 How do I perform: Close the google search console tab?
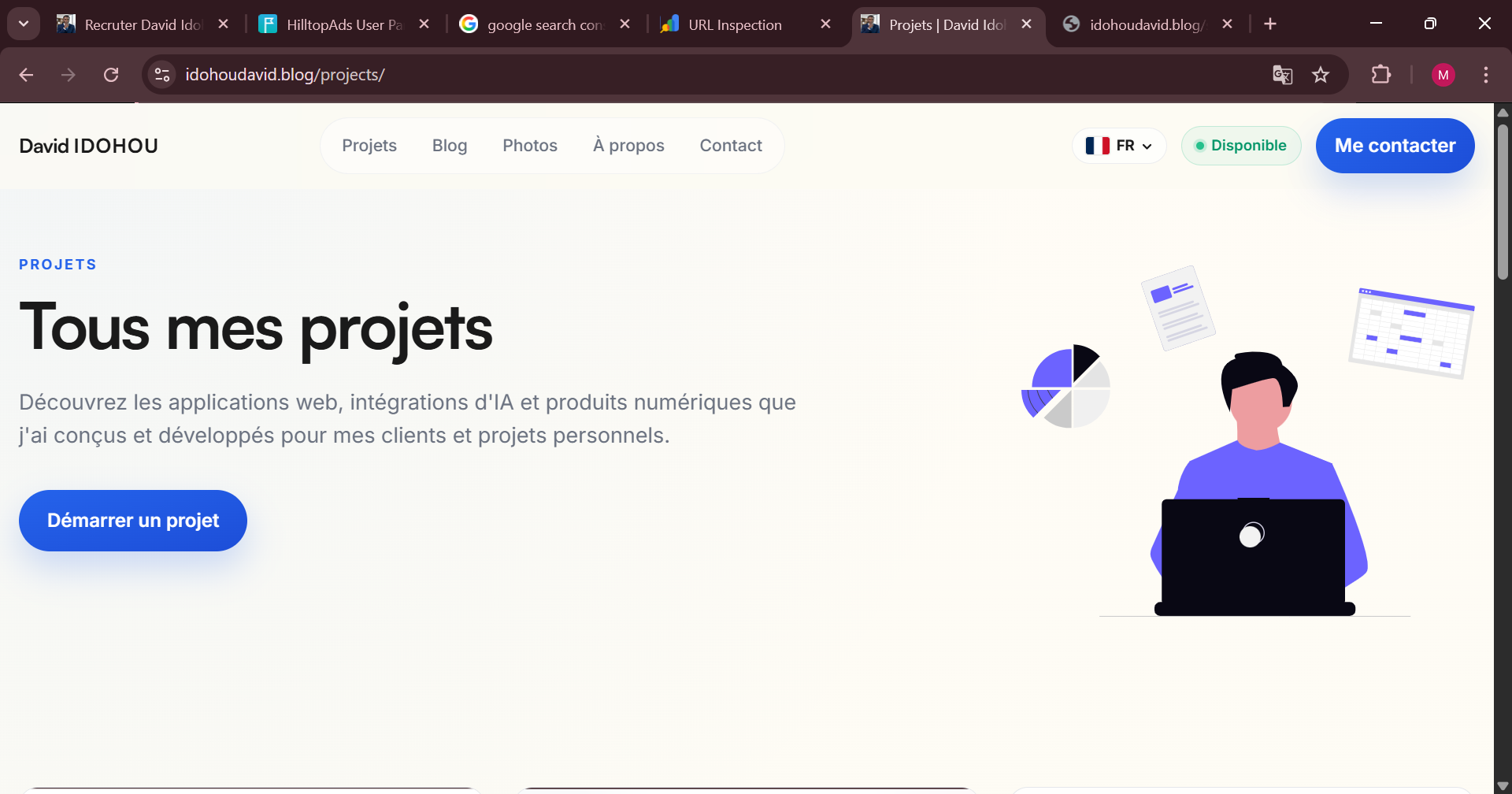pyautogui.click(x=625, y=24)
